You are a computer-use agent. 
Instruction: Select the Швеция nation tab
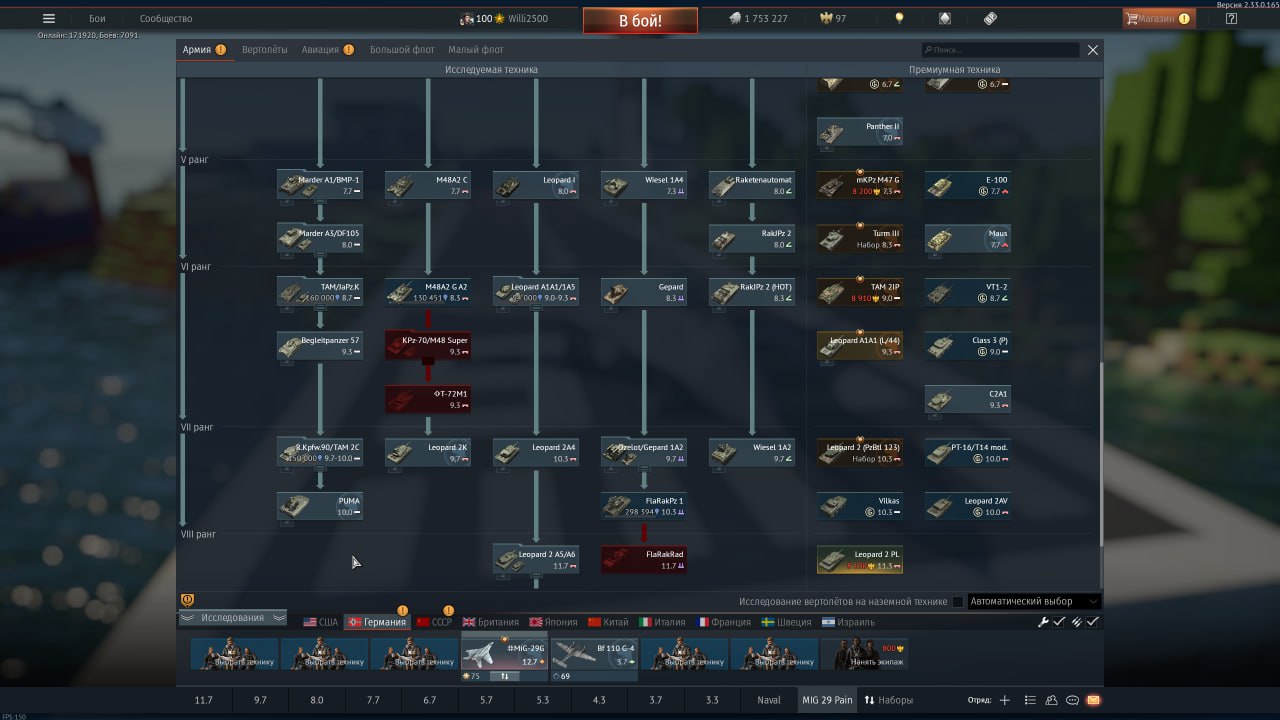[786, 622]
